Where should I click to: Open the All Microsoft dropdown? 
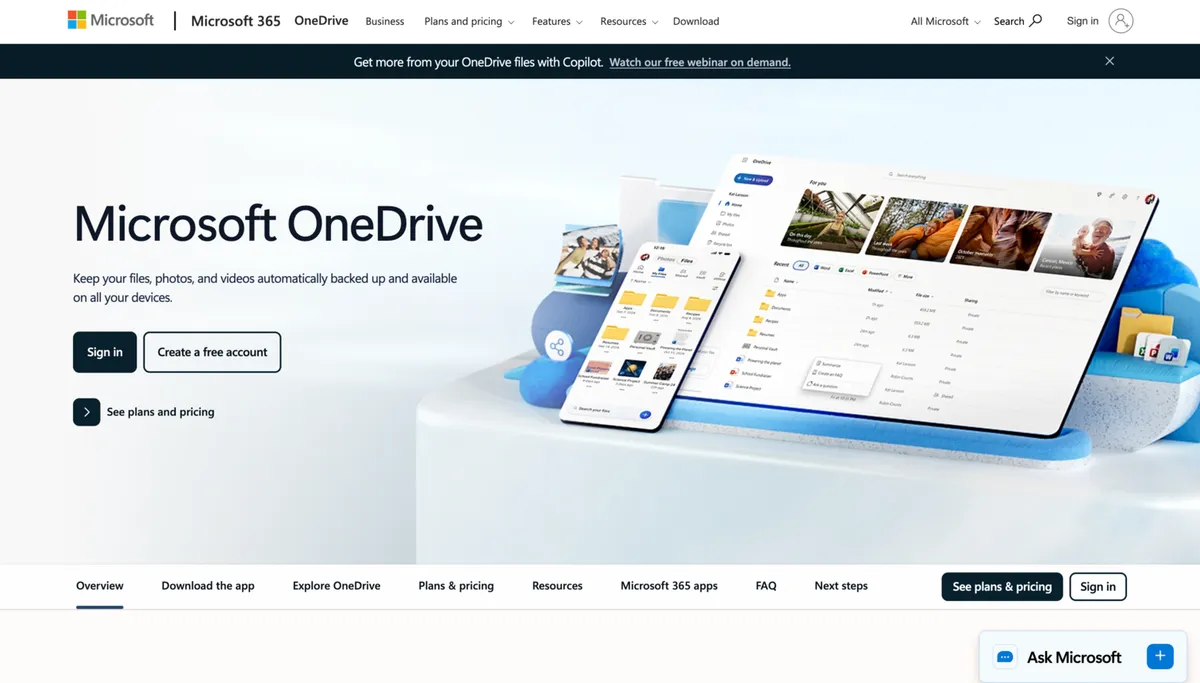click(x=943, y=20)
